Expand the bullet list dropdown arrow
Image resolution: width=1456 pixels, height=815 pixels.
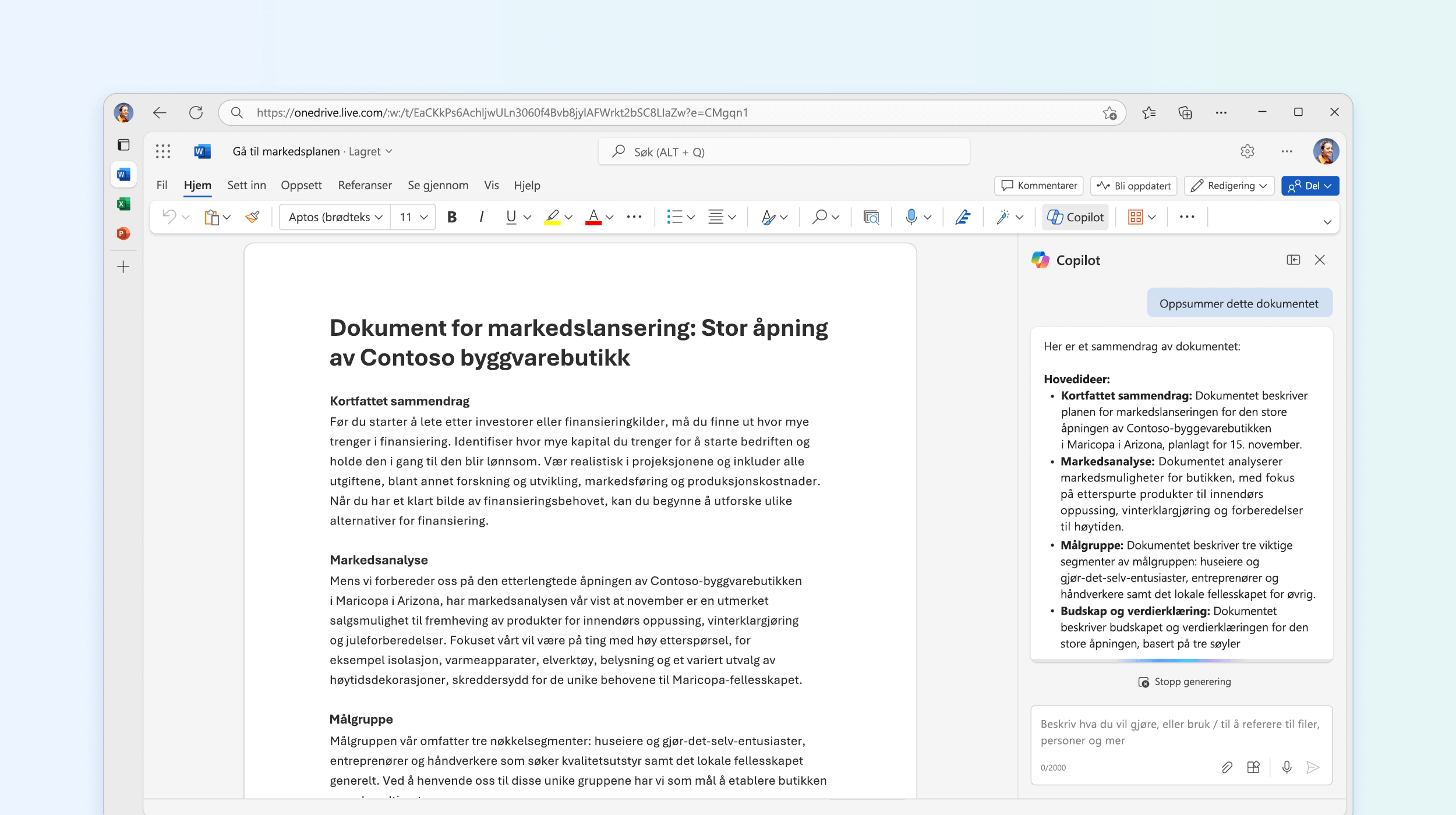(x=691, y=217)
